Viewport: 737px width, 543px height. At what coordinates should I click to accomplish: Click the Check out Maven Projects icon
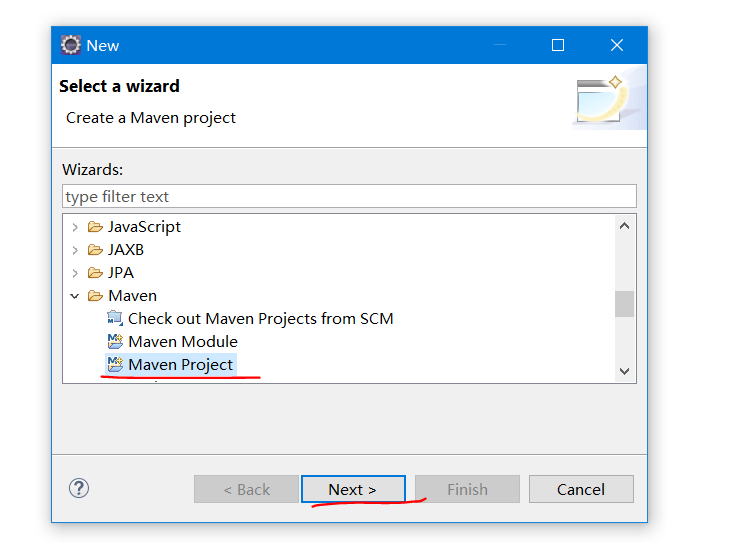point(115,318)
